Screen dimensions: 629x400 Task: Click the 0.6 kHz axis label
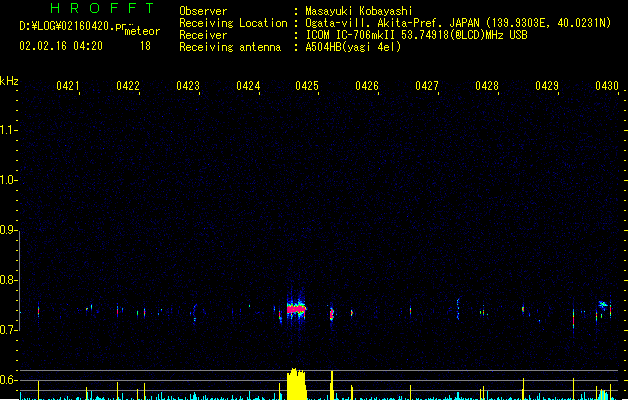7,380
